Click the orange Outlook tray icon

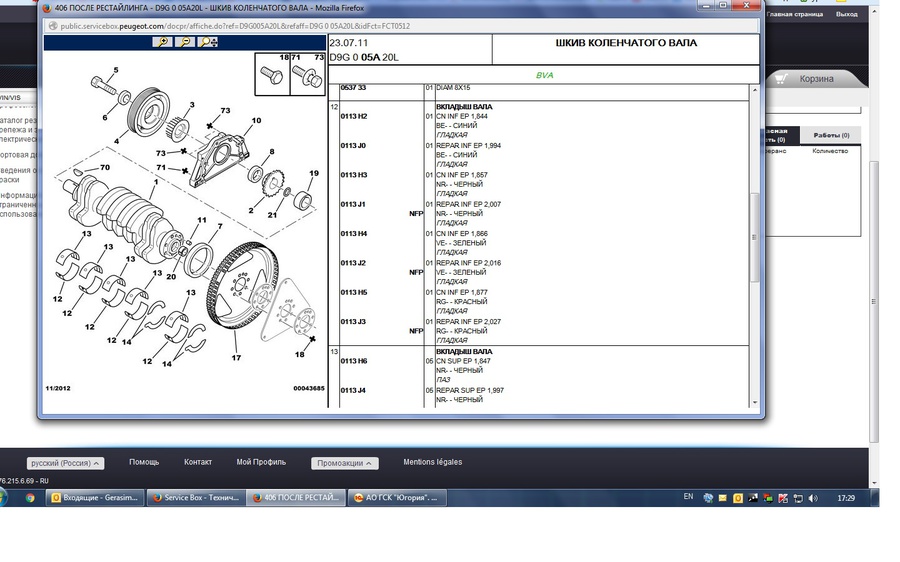(x=738, y=498)
